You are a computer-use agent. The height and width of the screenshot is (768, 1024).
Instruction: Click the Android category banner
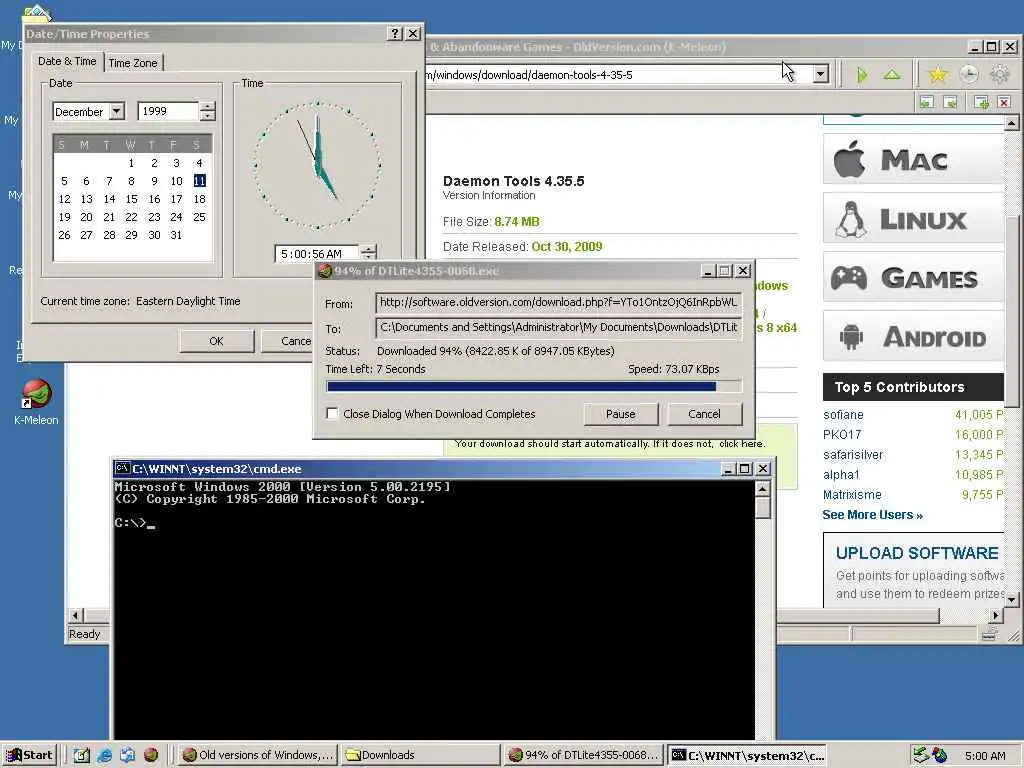click(x=913, y=336)
